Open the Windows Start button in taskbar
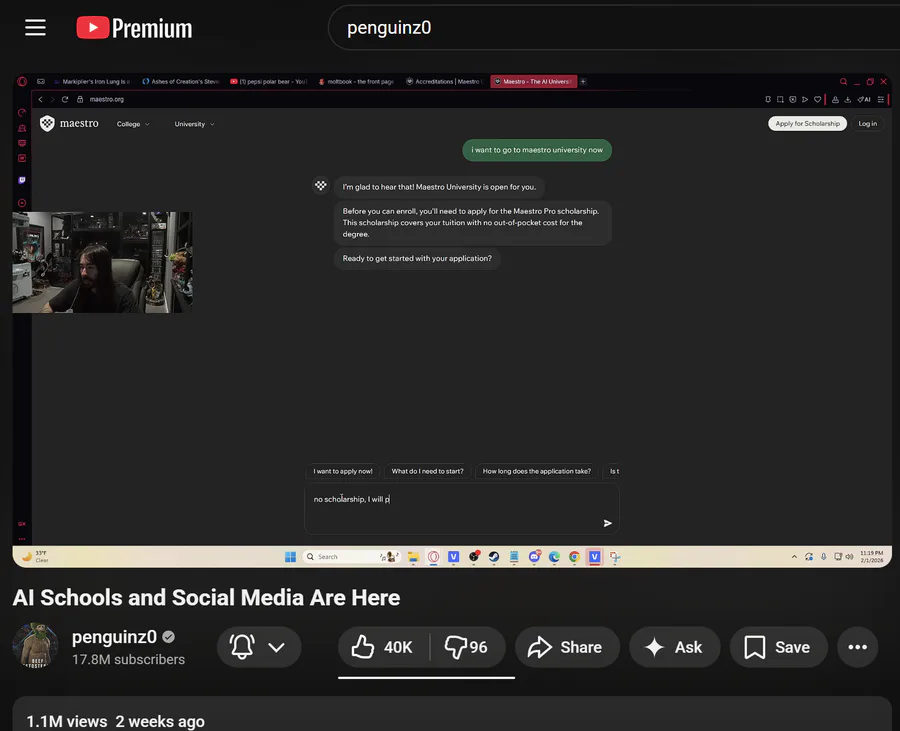The height and width of the screenshot is (731, 900). point(290,557)
